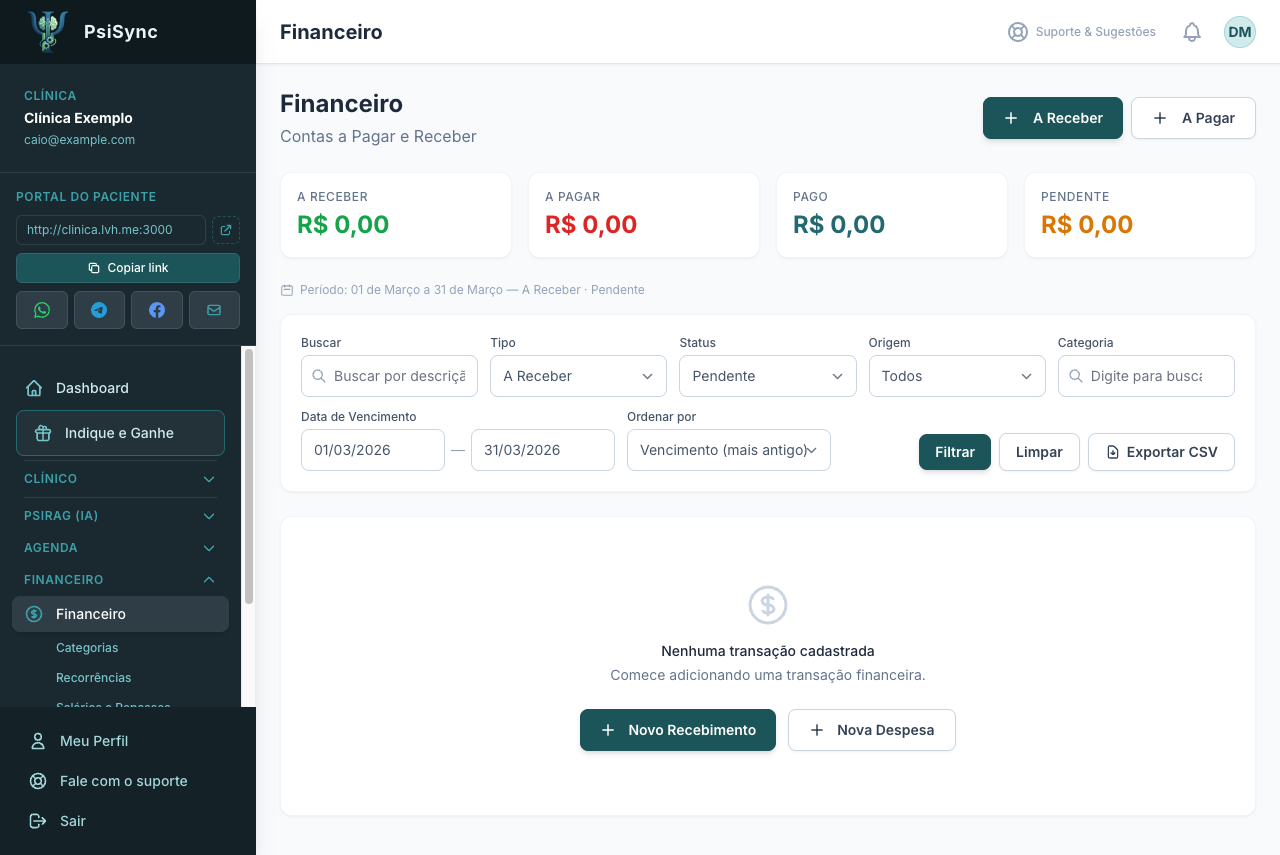Focus the Categoria search input
Screen dimensions: 1280x855
click(1146, 376)
